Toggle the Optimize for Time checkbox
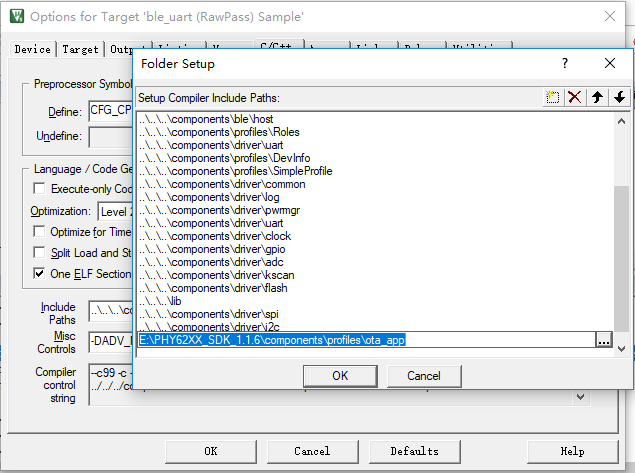 click(40, 232)
